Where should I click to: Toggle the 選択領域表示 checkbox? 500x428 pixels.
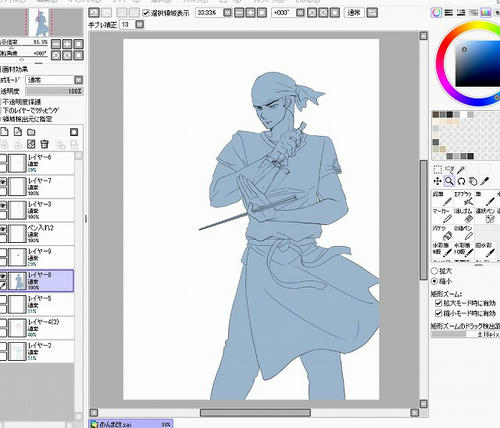tap(146, 13)
